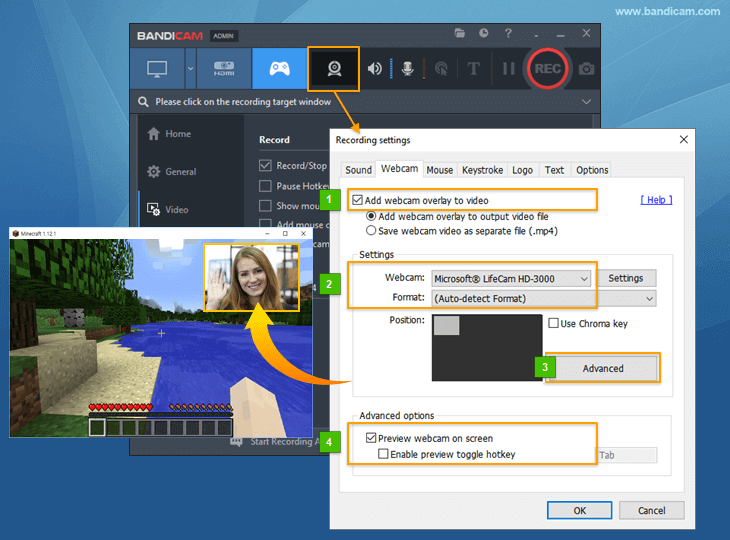Screen dimensions: 730x540
Task: Select Add webcam overlay to output file
Action: tap(371, 216)
